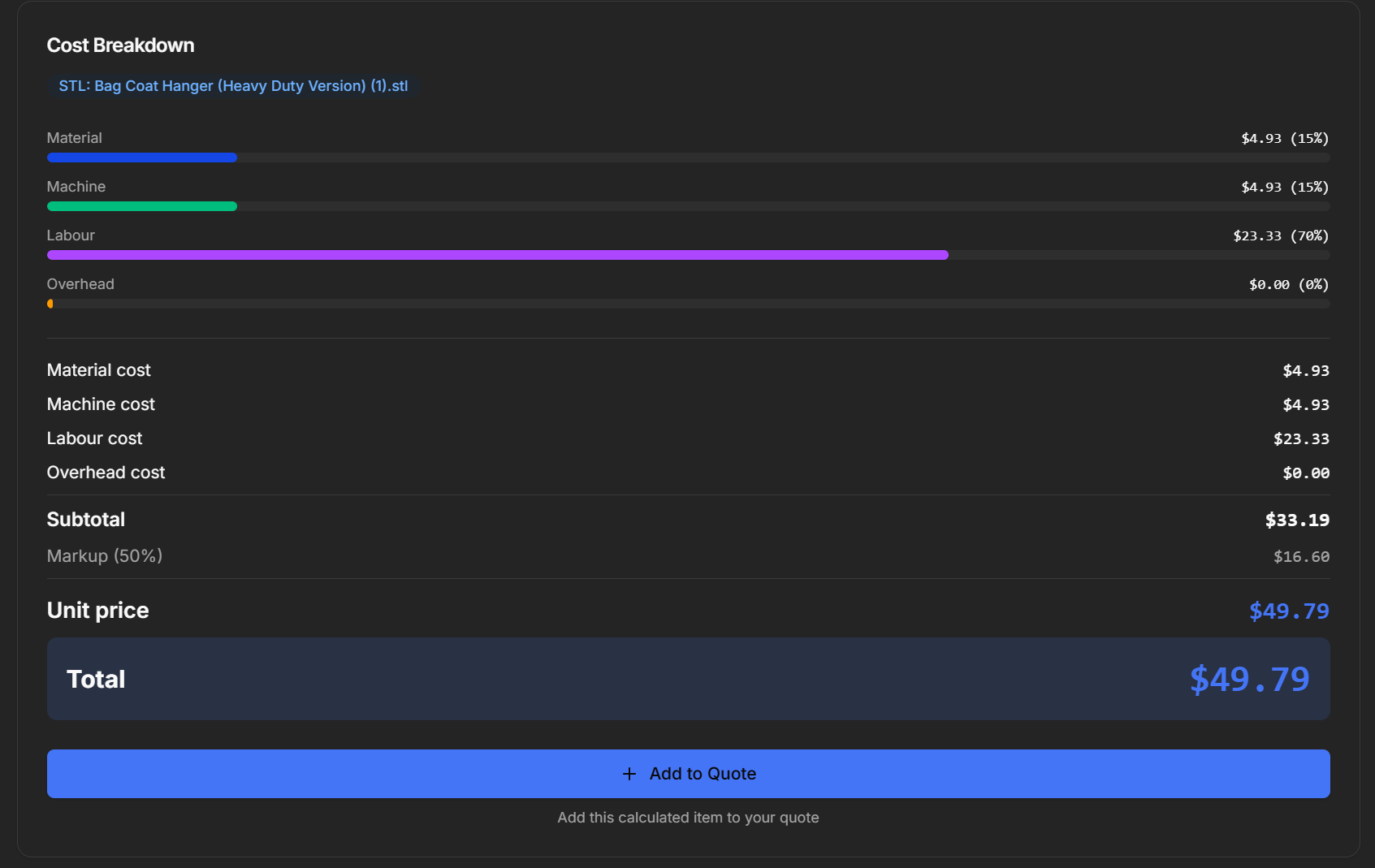Click the Machine bar label
The image size is (1375, 868).
coord(76,187)
